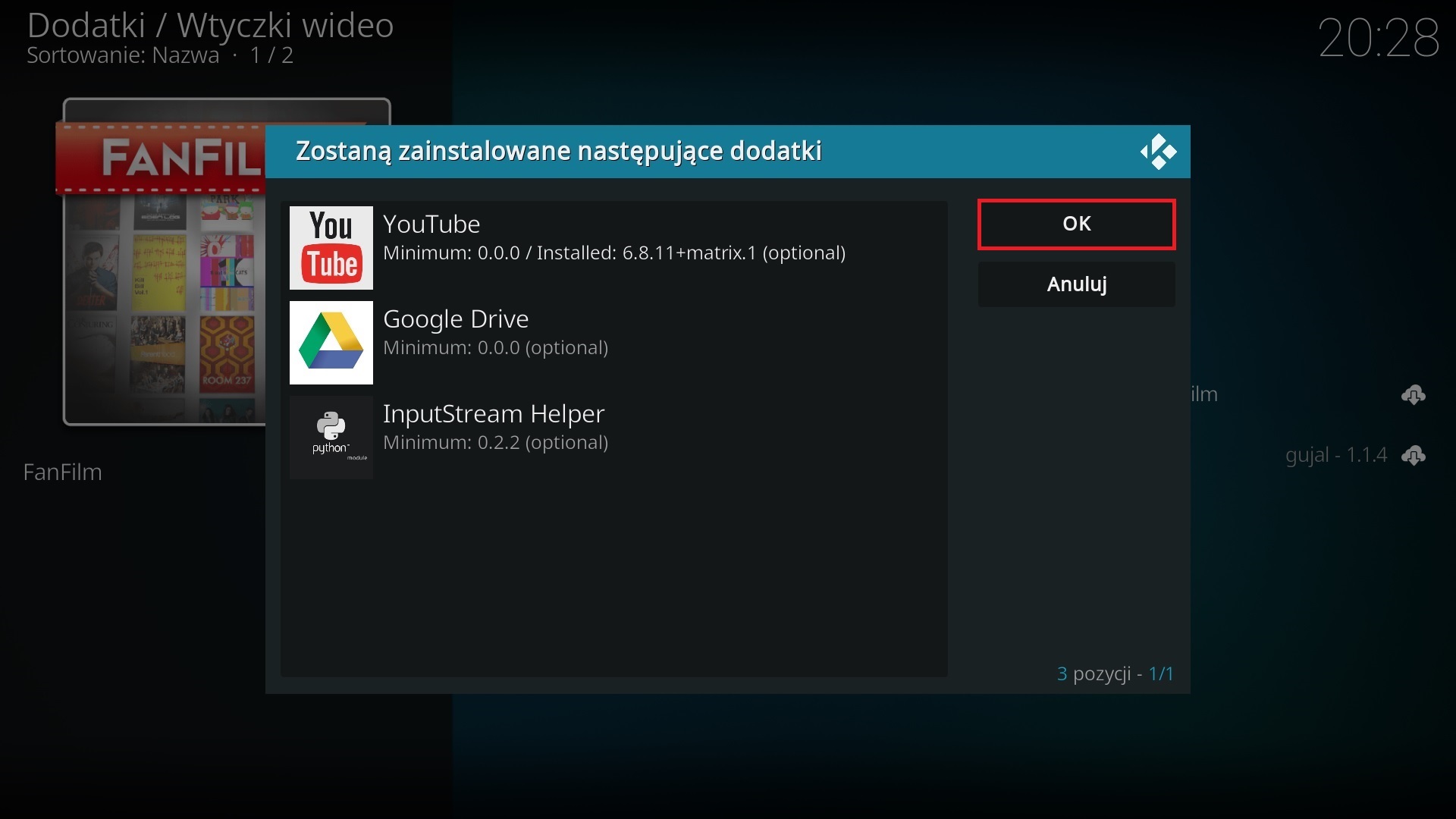Click the Dodatki / Wtyczki wideo heading
This screenshot has width=1456, height=819.
tap(210, 25)
